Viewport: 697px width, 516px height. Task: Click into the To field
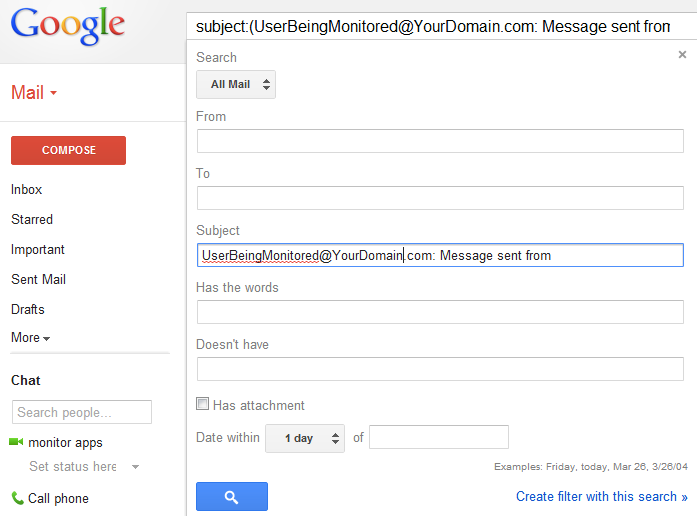tap(440, 198)
